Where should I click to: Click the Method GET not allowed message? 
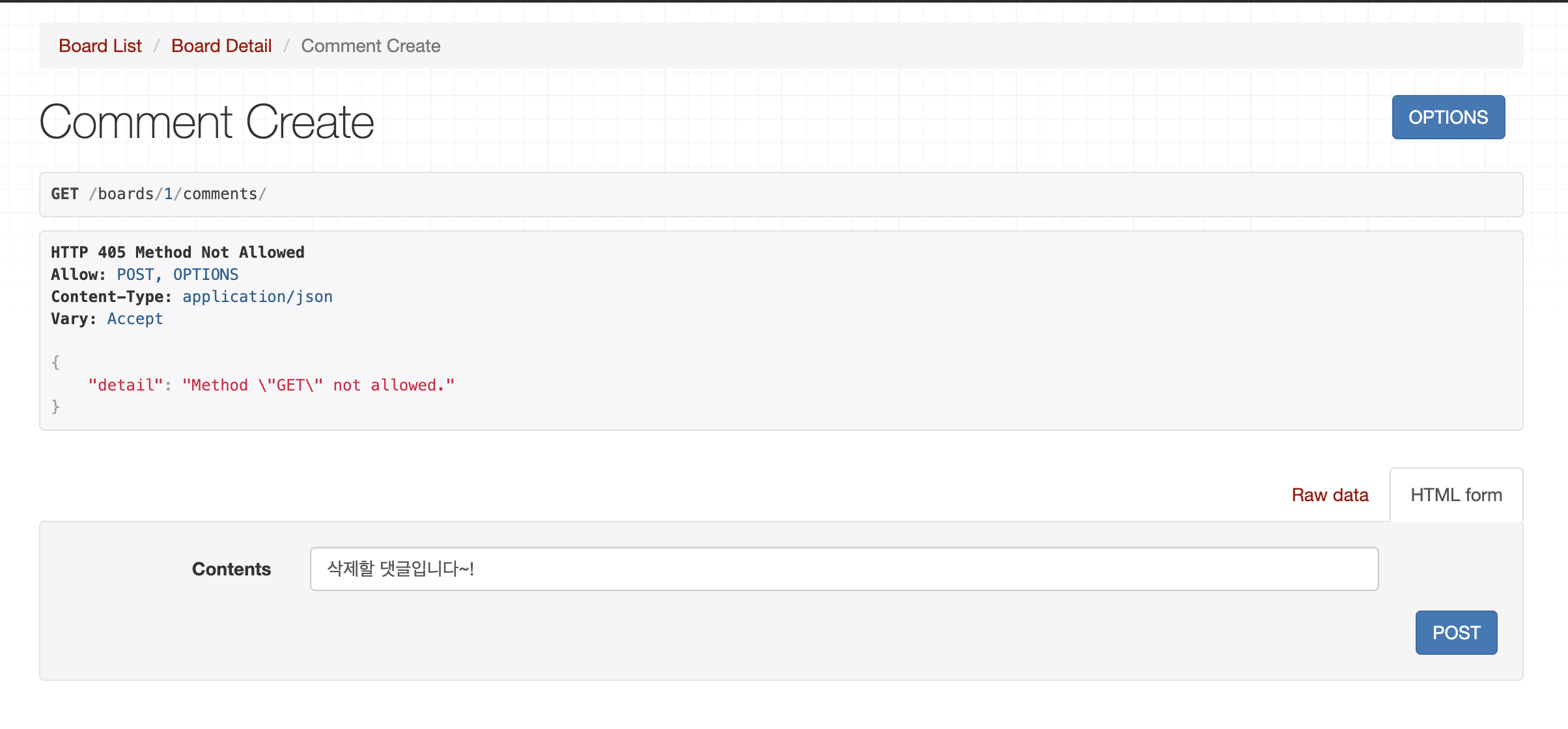coord(318,385)
